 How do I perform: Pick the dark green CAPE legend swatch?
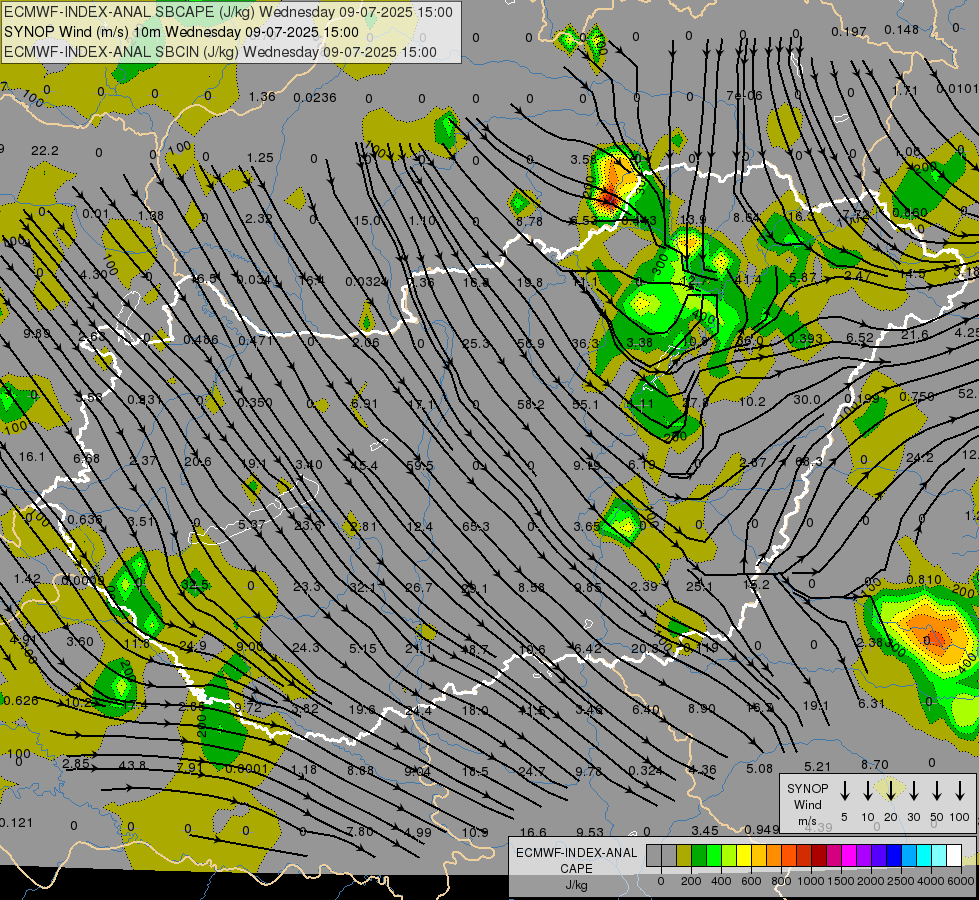[x=699, y=856]
